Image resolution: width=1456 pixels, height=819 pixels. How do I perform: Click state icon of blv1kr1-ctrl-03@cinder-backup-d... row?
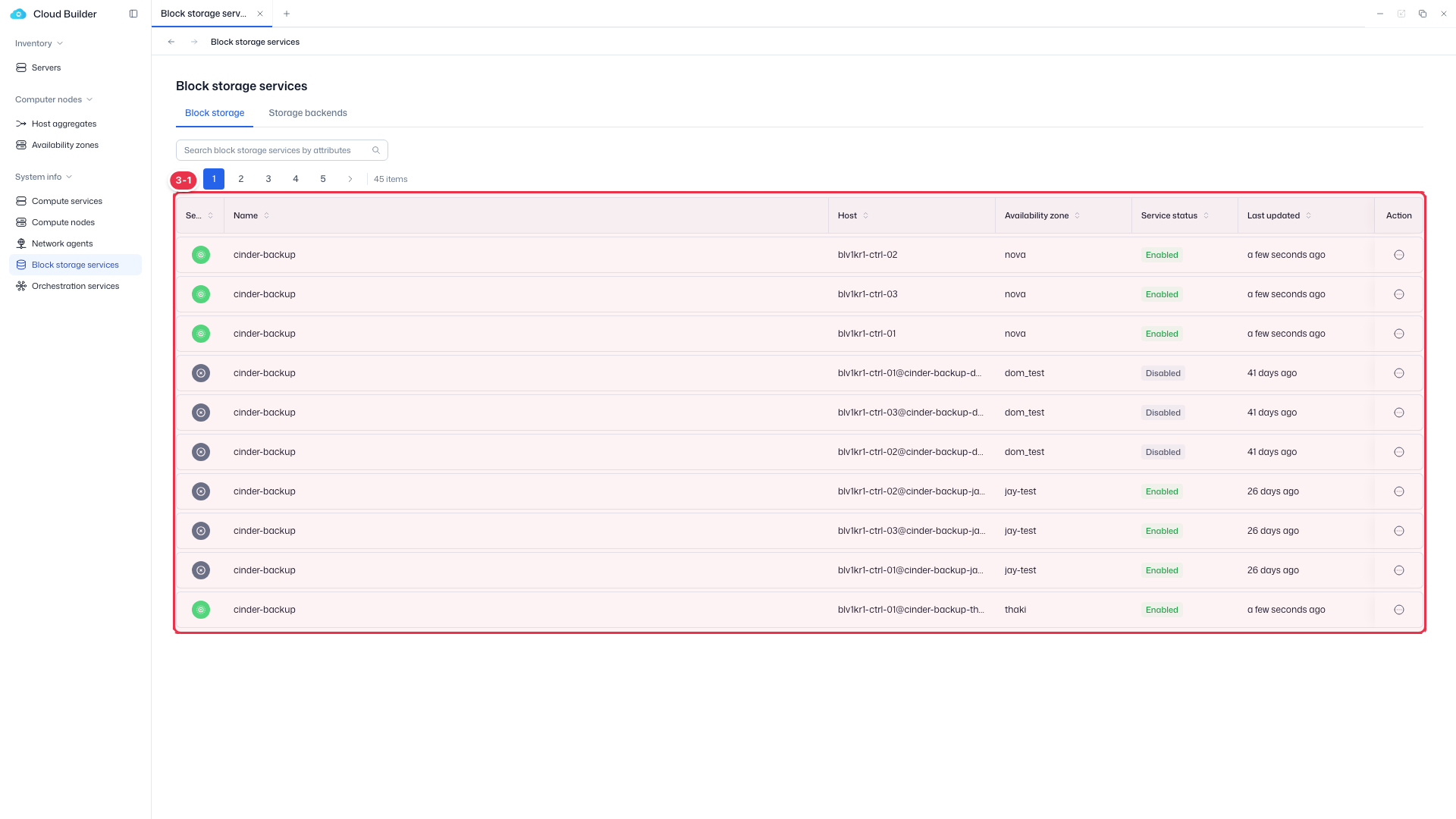coord(201,413)
